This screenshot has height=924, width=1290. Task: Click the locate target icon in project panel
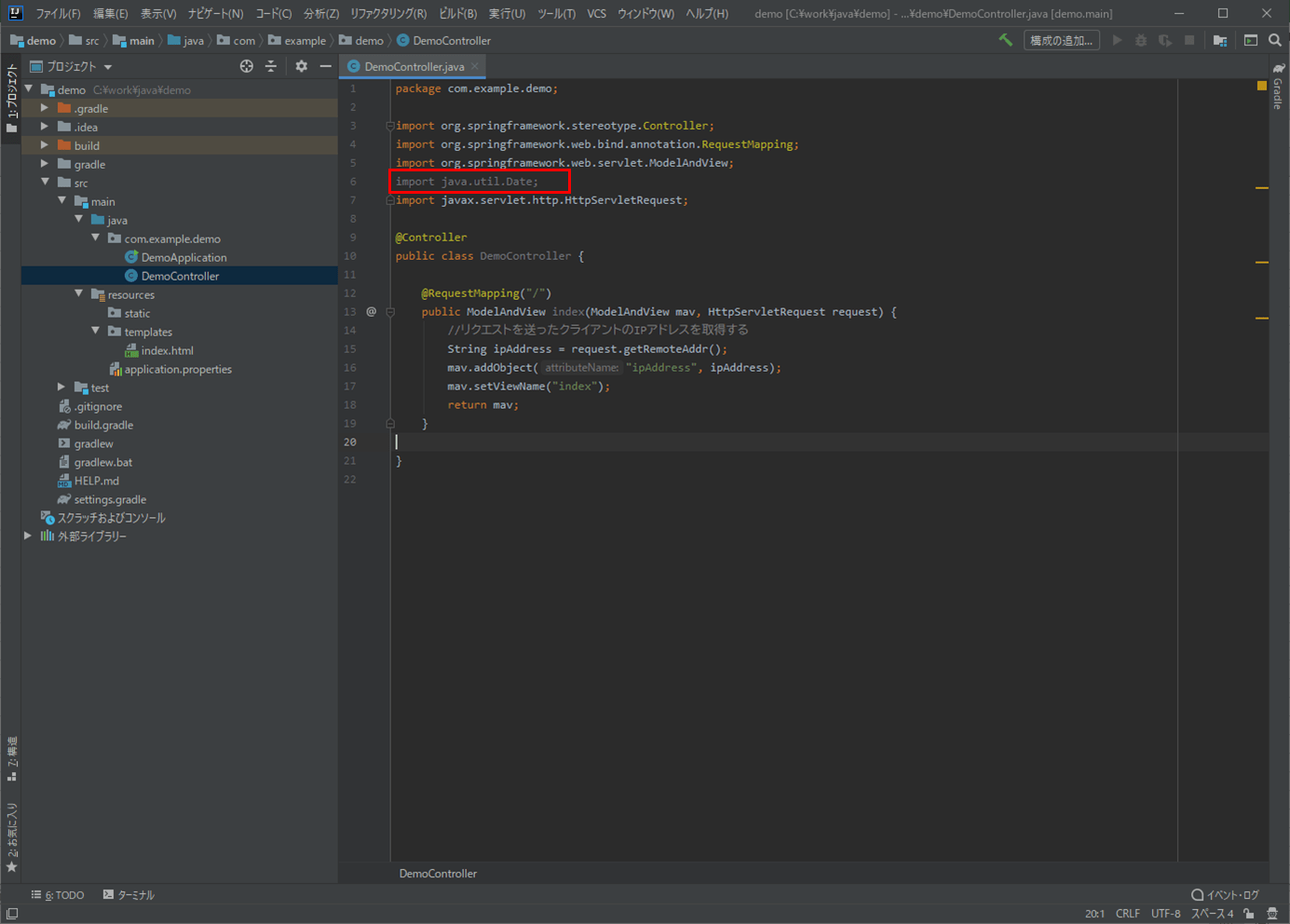(246, 66)
